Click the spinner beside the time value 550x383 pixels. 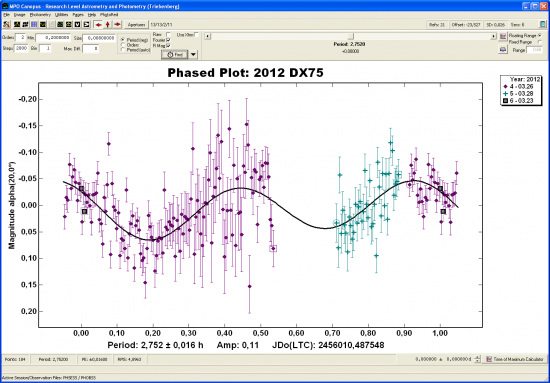tap(477, 359)
